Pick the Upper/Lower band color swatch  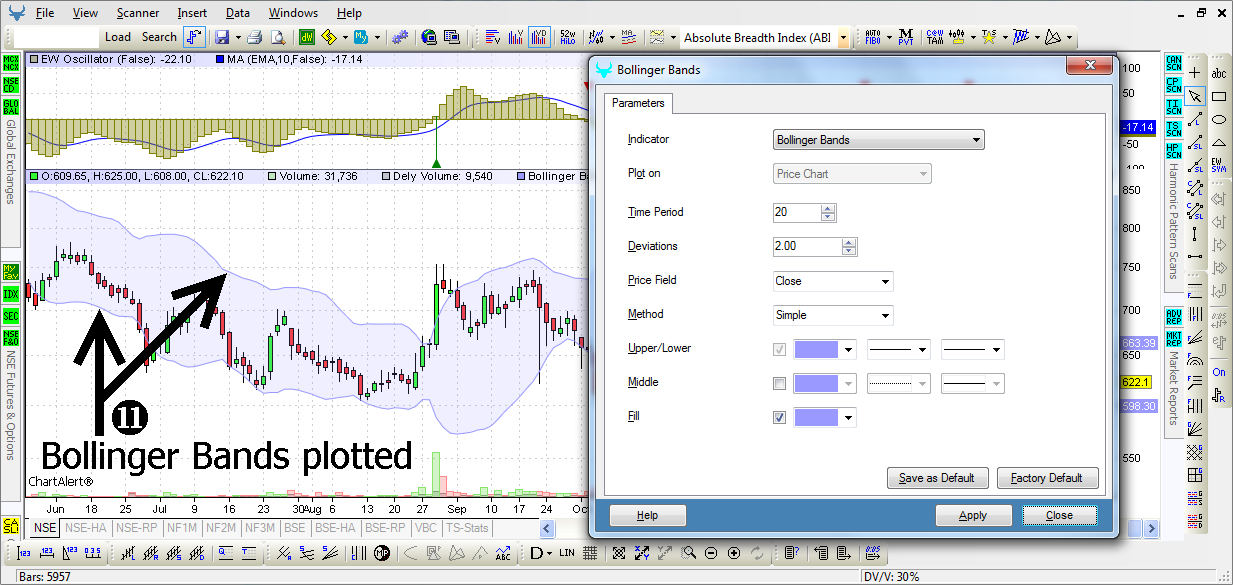pyautogui.click(x=818, y=350)
